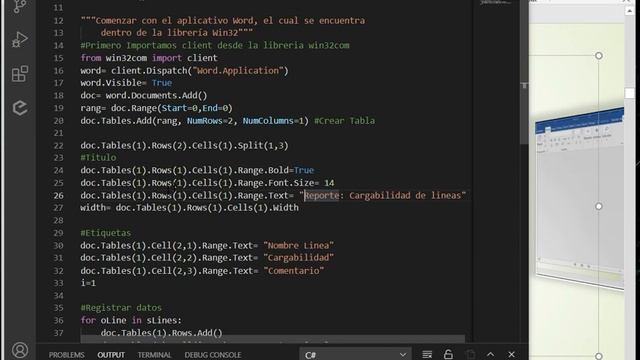This screenshot has width=640, height=360.
Task: Click line number 36 in the gutter
Action: point(58,320)
